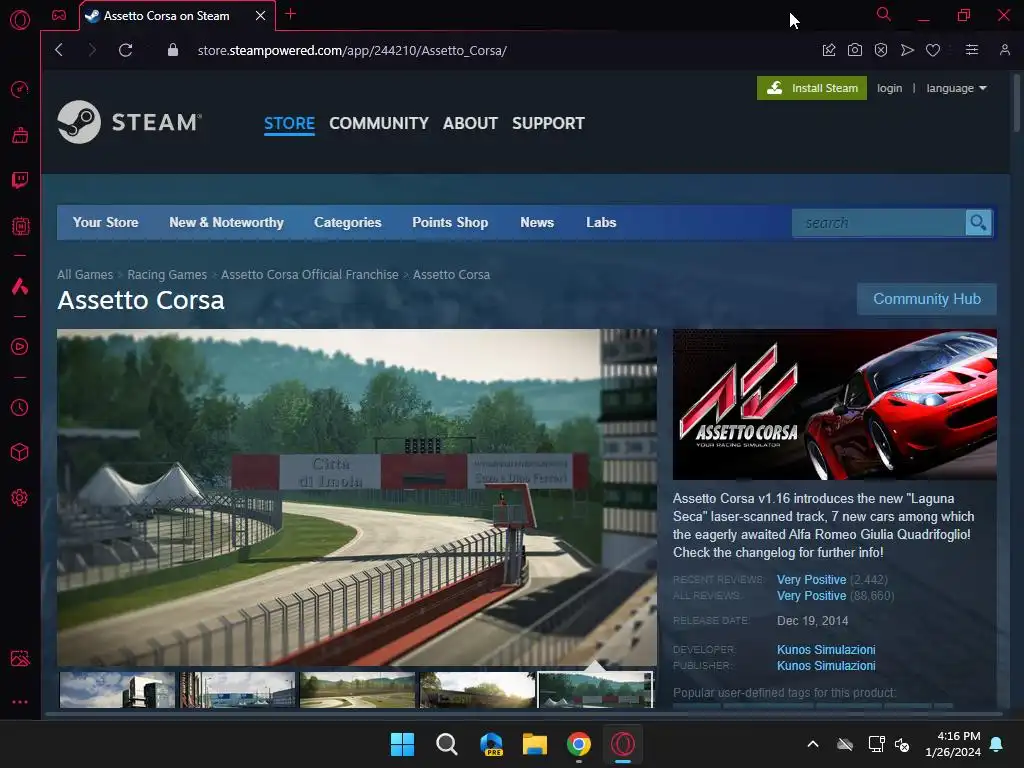The height and width of the screenshot is (768, 1024).
Task: Open Kunos Simulazioni developer link
Action: point(826,649)
